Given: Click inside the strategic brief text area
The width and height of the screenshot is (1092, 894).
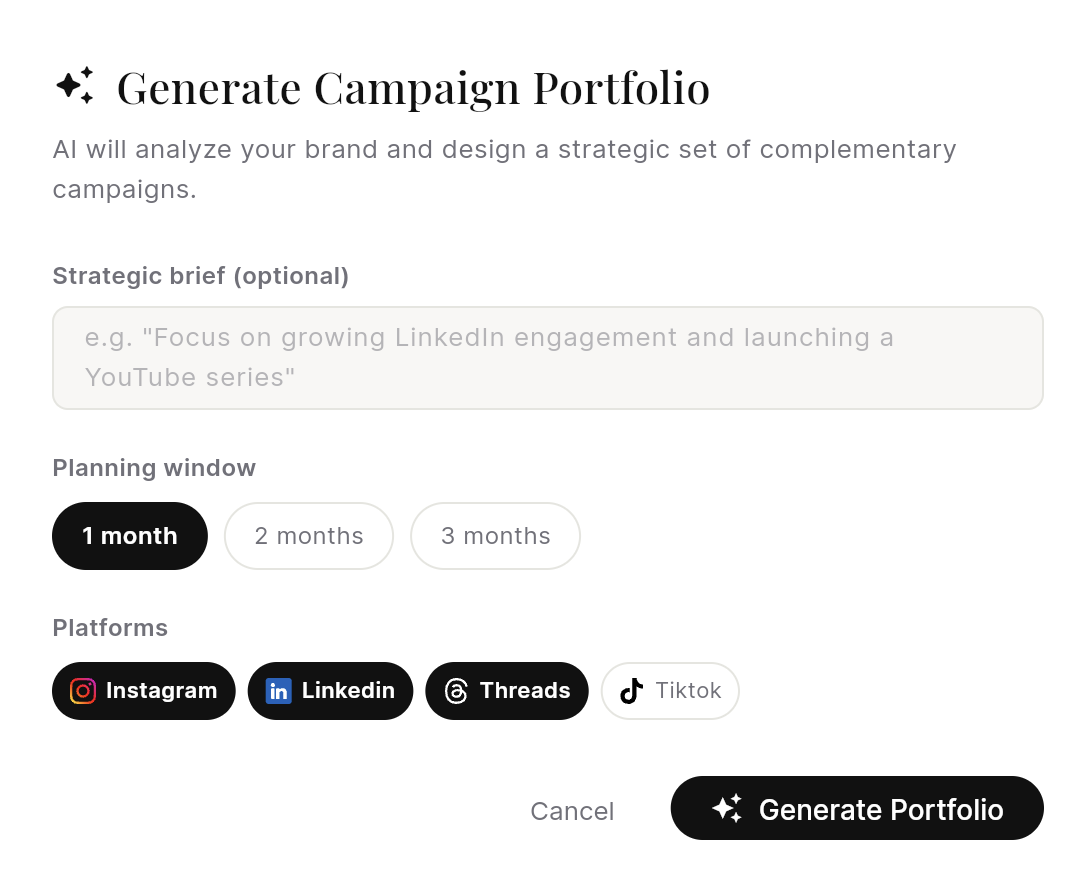Looking at the screenshot, I should pyautogui.click(x=546, y=357).
